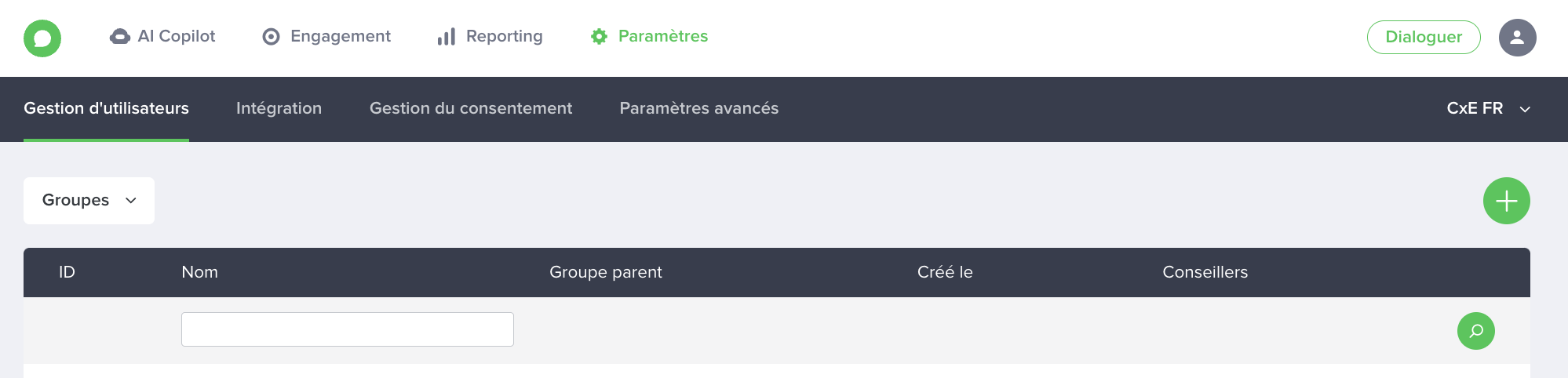This screenshot has width=1568, height=378.
Task: Expand the CxE FR account selector
Action: click(x=1489, y=109)
